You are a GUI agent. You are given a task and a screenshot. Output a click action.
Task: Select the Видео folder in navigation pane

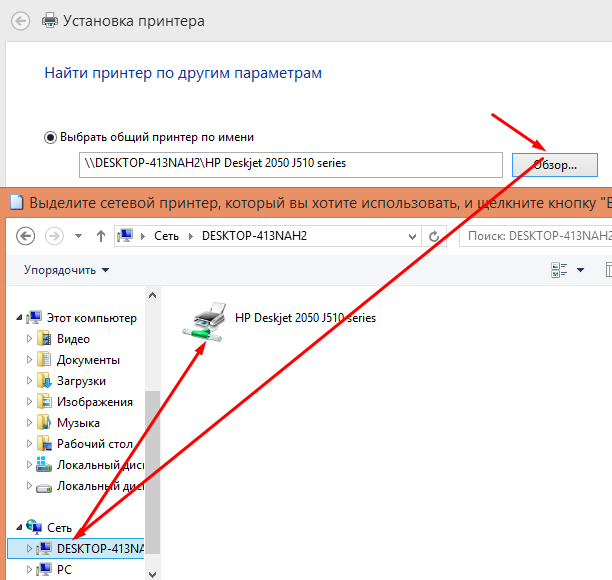(73, 339)
